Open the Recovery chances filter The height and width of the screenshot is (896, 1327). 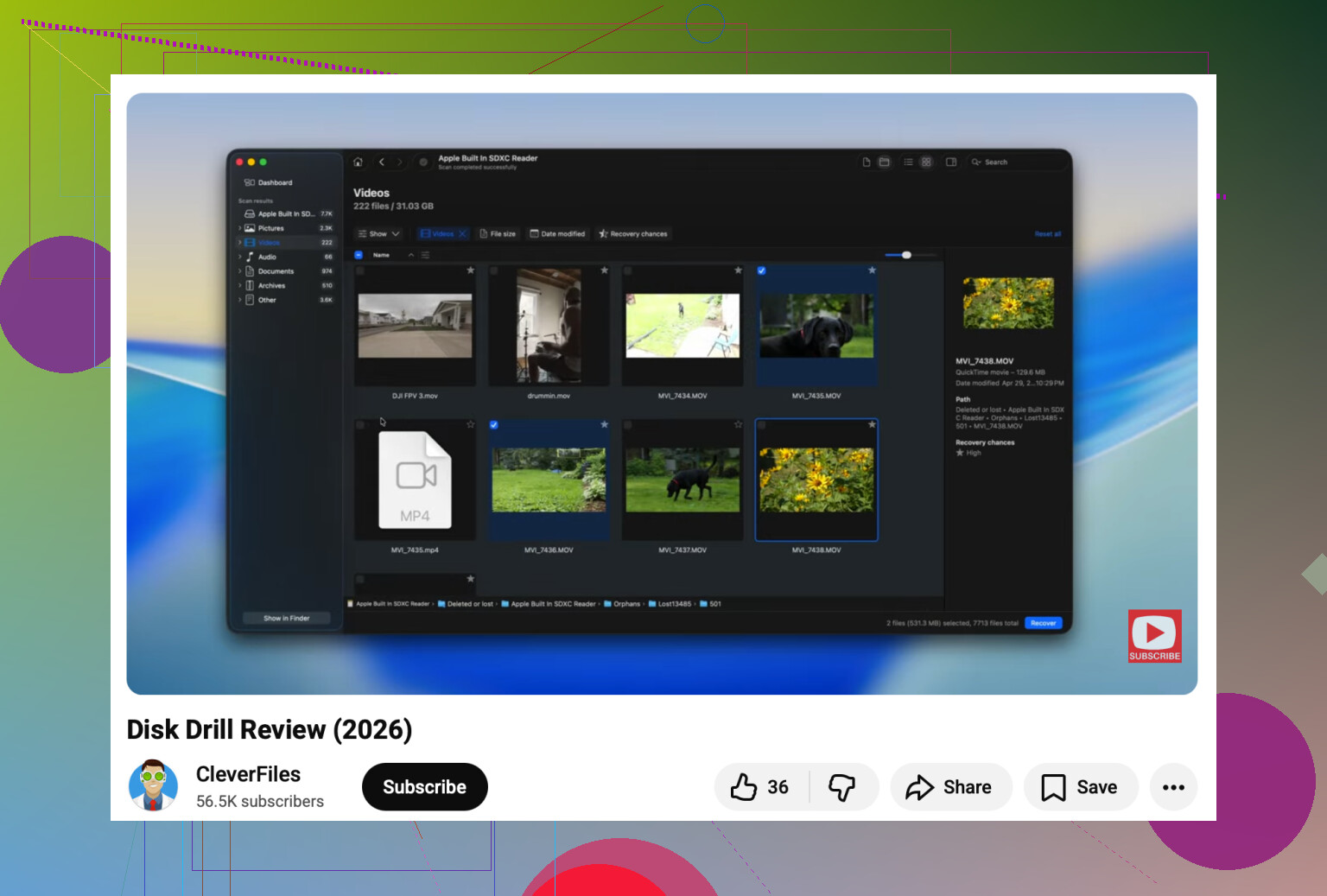point(633,234)
